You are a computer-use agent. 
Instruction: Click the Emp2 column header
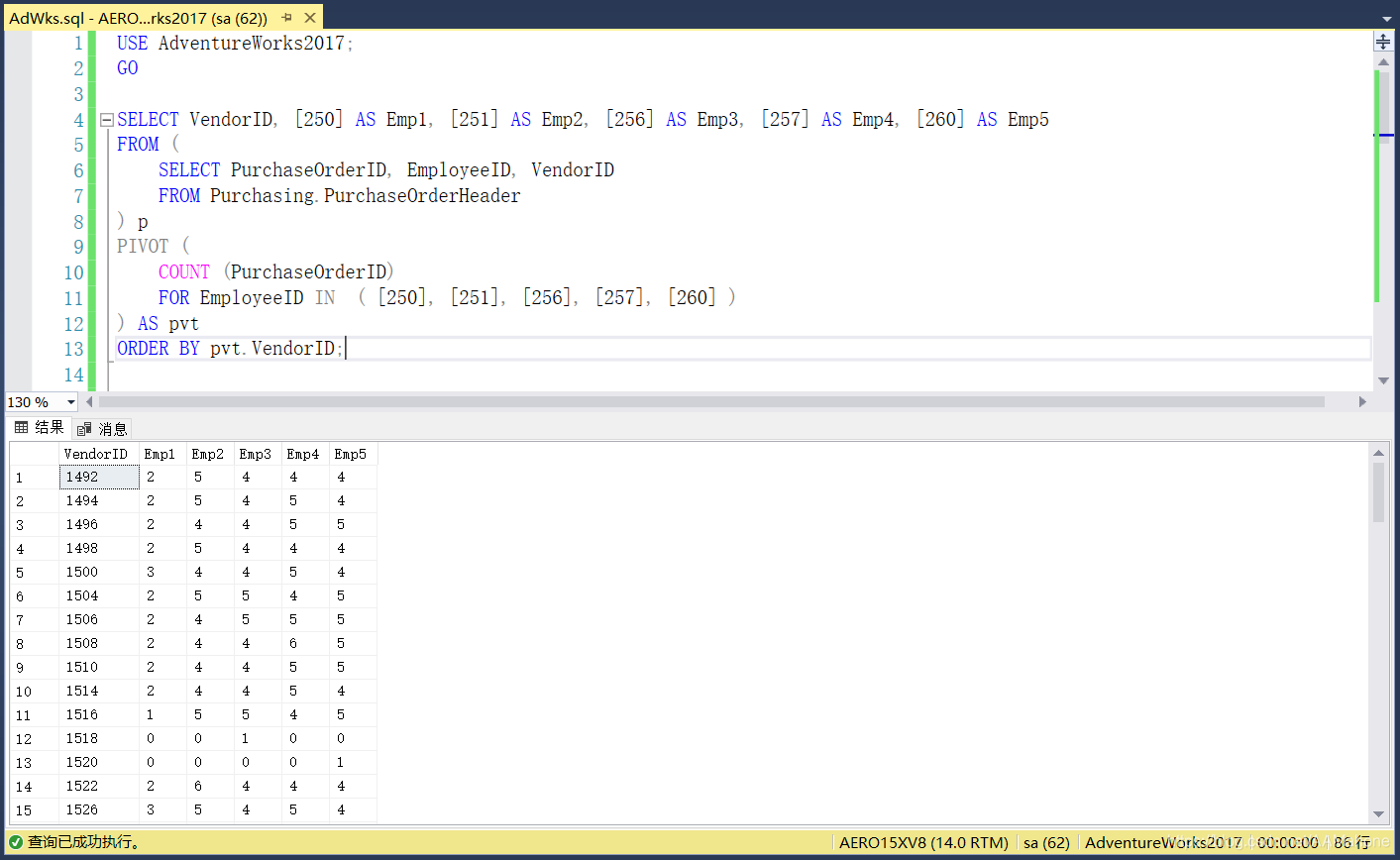pos(211,454)
